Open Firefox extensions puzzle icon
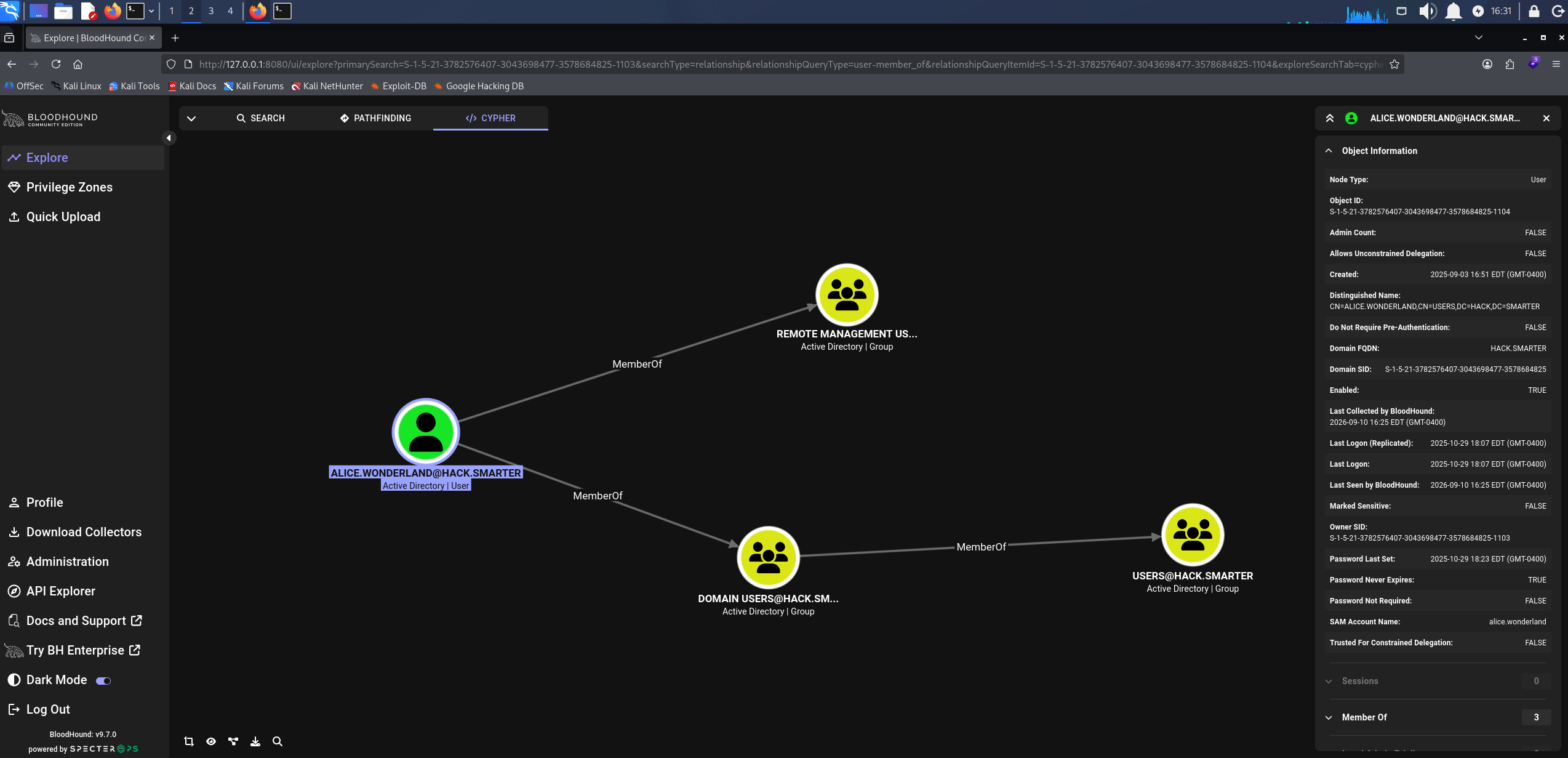The height and width of the screenshot is (758, 1568). (x=1510, y=64)
